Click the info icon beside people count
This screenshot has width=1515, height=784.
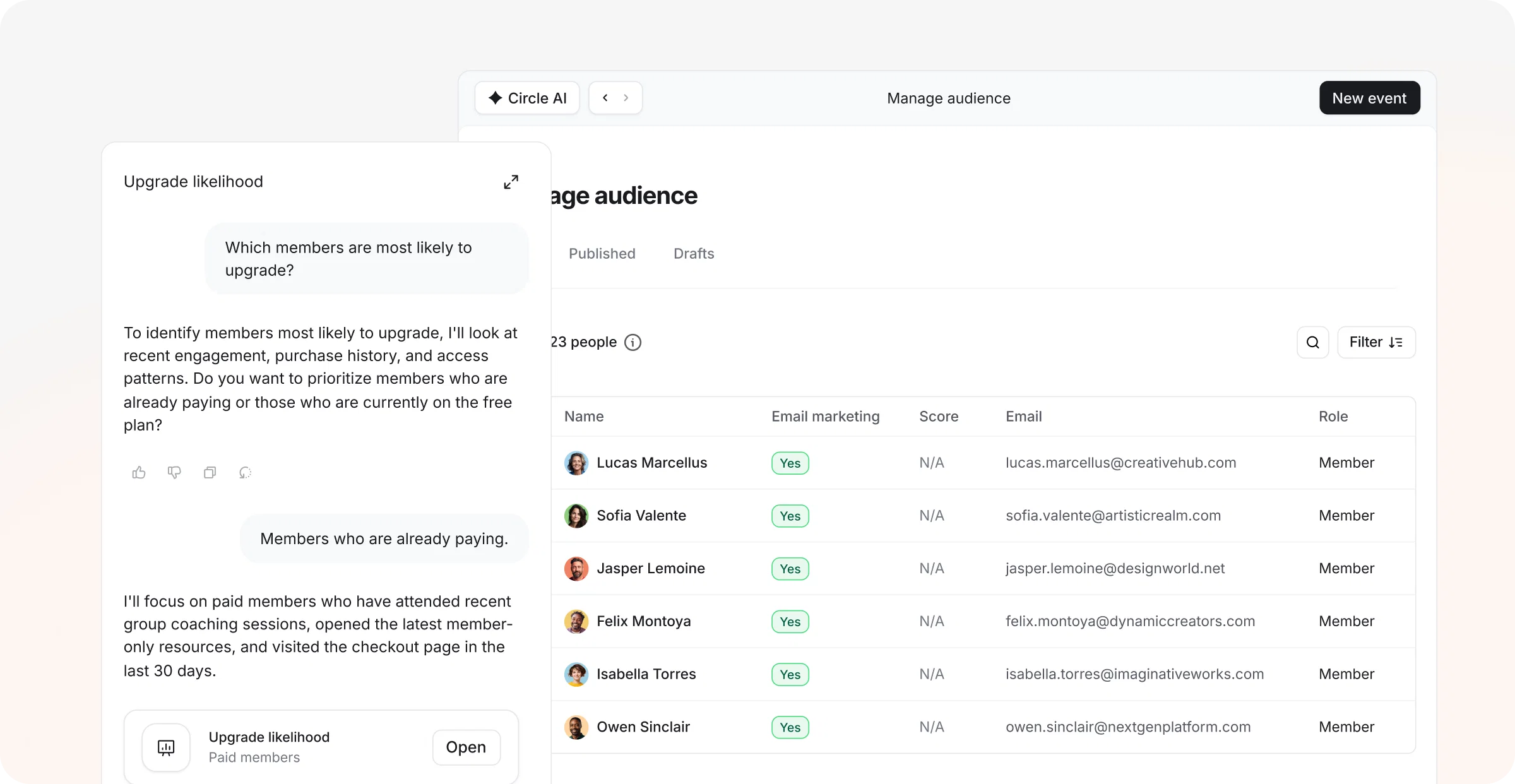(633, 342)
